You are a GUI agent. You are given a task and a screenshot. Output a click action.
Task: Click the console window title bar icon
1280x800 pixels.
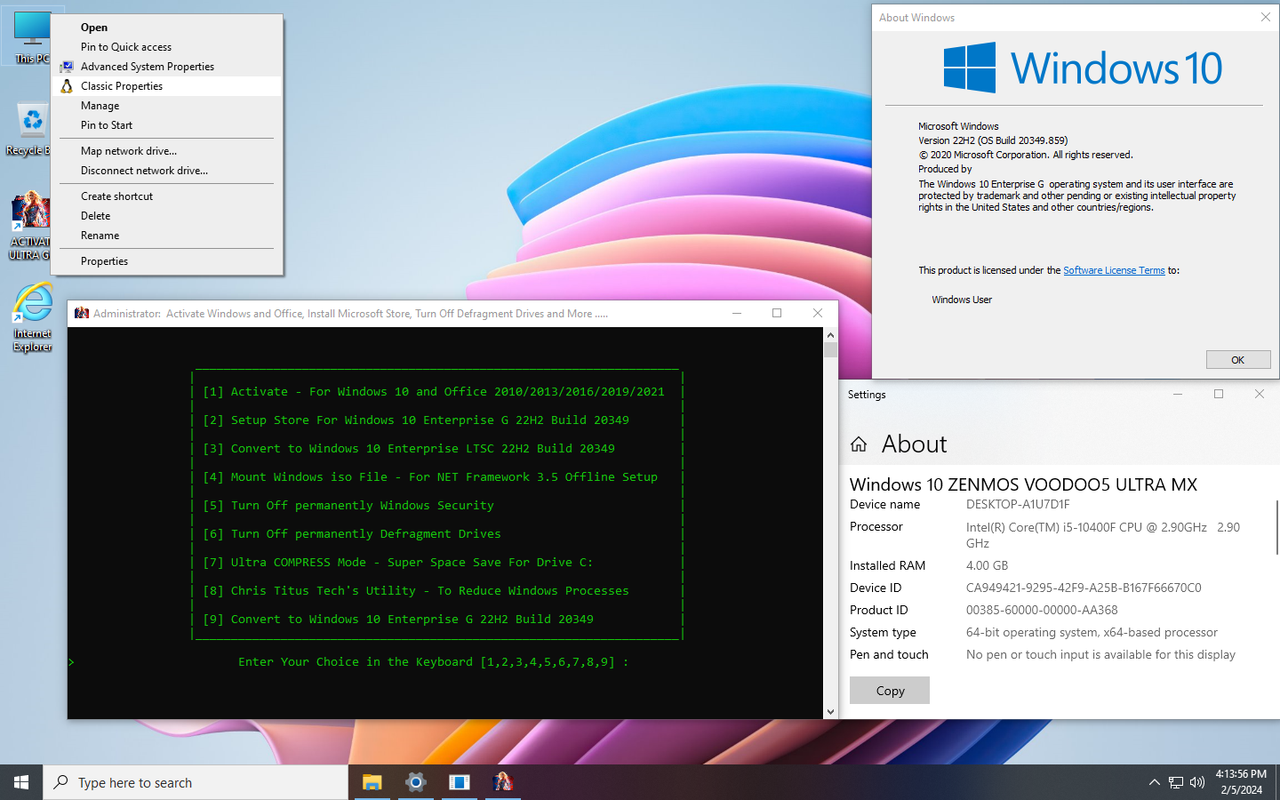point(82,313)
